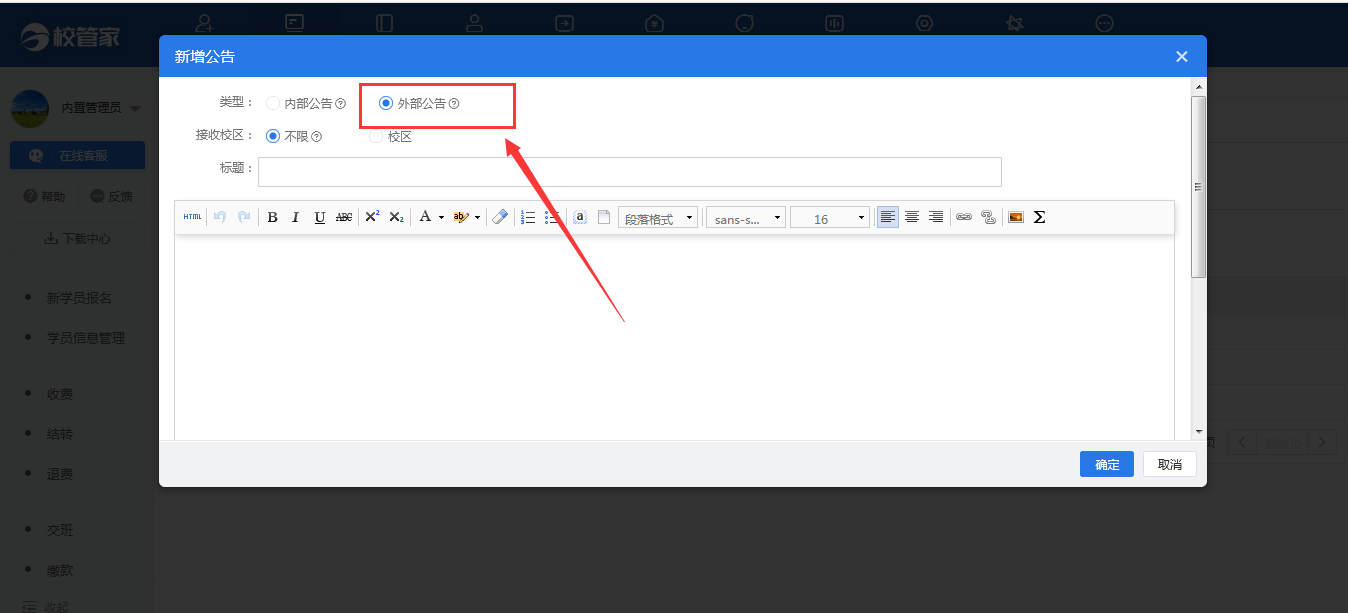Select the 校区 radio option
1348x613 pixels.
click(x=376, y=136)
